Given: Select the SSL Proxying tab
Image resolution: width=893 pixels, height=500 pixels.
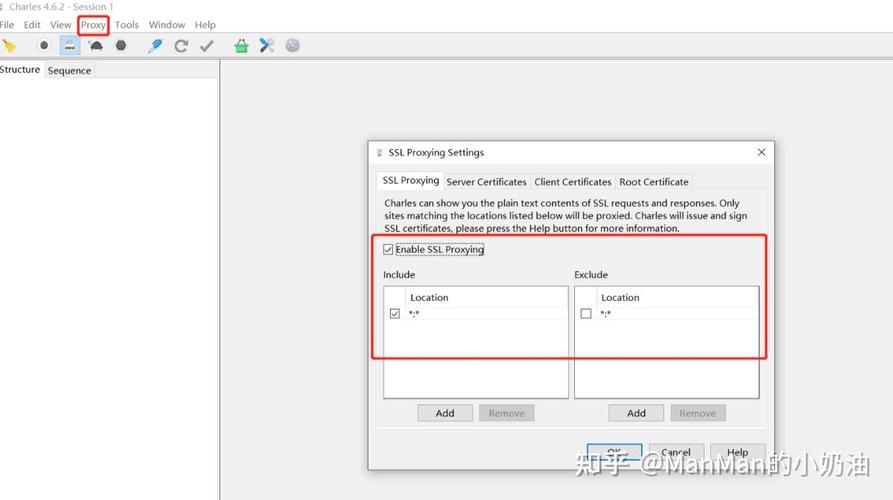Looking at the screenshot, I should coord(411,181).
